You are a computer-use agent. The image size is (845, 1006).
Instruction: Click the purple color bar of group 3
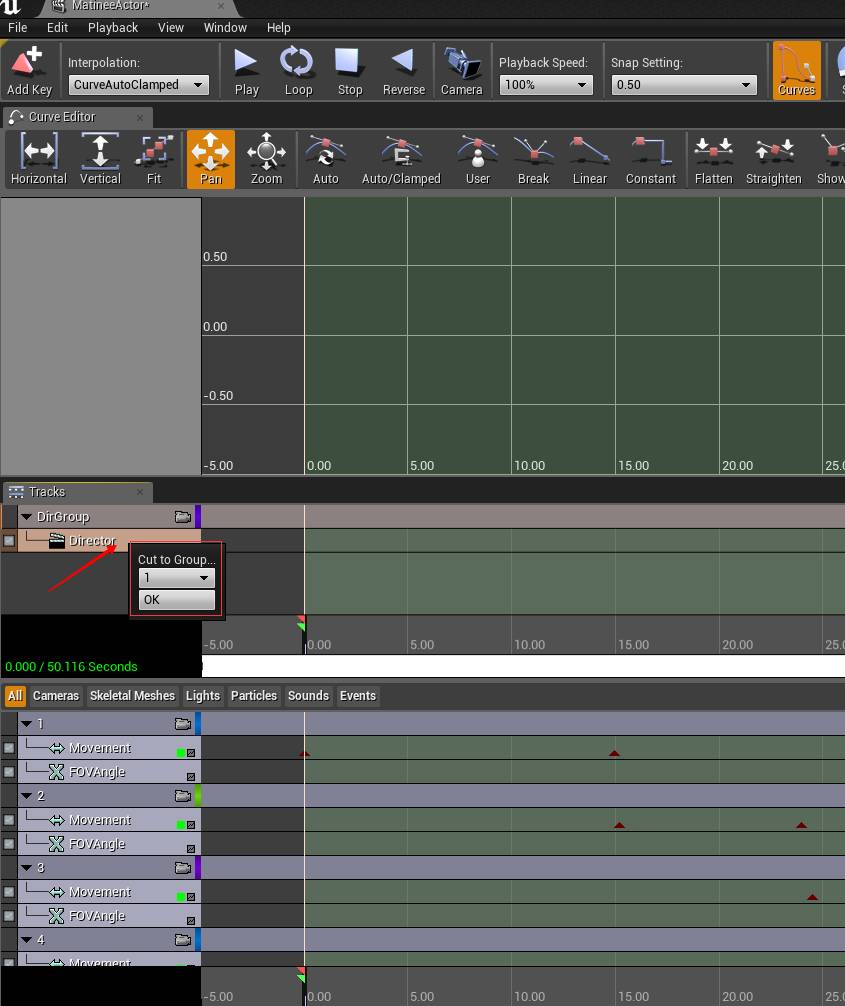[x=198, y=867]
